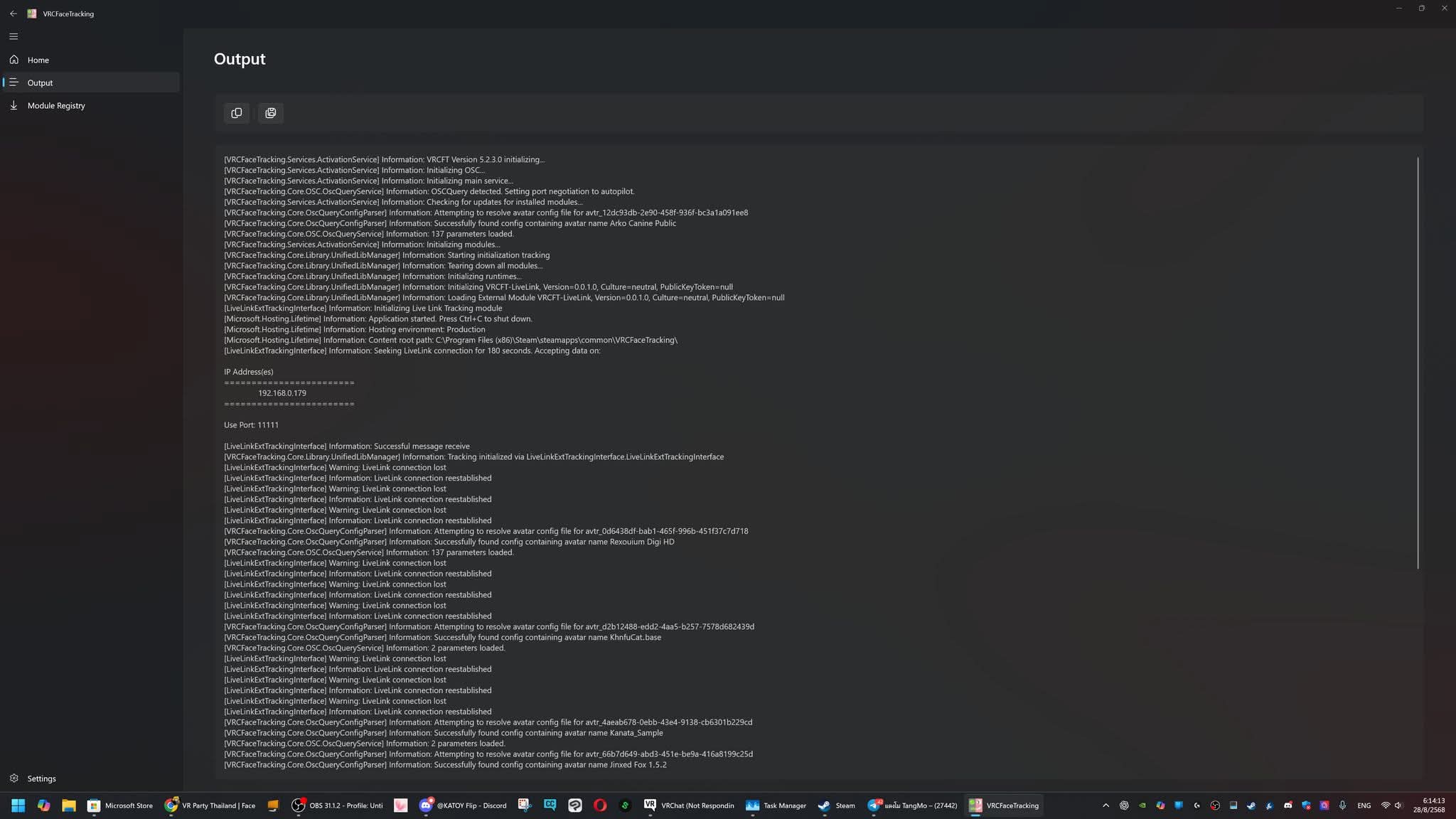Image resolution: width=1456 pixels, height=819 pixels.
Task: Click the 'IP Address(es)' heading line
Action: click(249, 372)
